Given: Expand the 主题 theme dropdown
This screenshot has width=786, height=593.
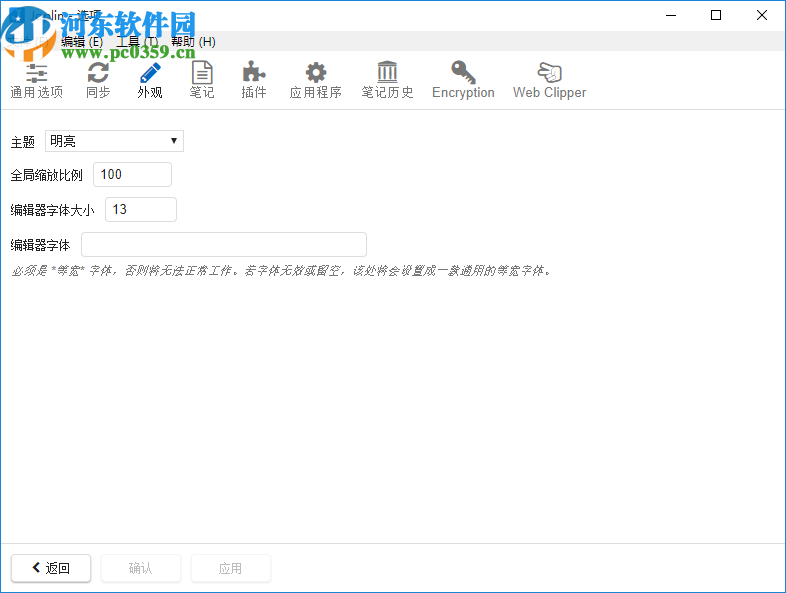Looking at the screenshot, I should 114,141.
